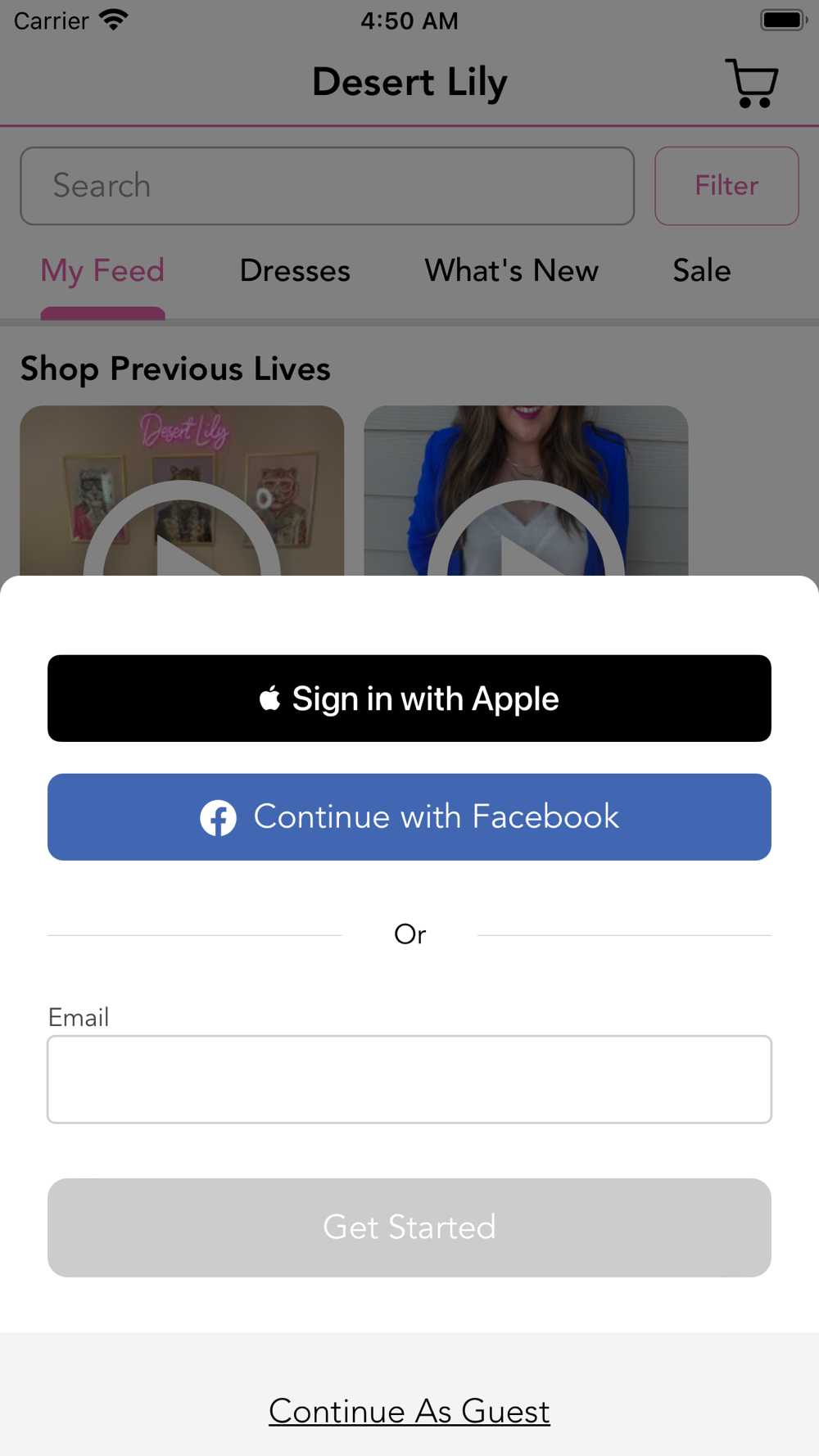Viewport: 819px width, 1456px height.
Task: Click the Search field
Action: pyautogui.click(x=328, y=186)
